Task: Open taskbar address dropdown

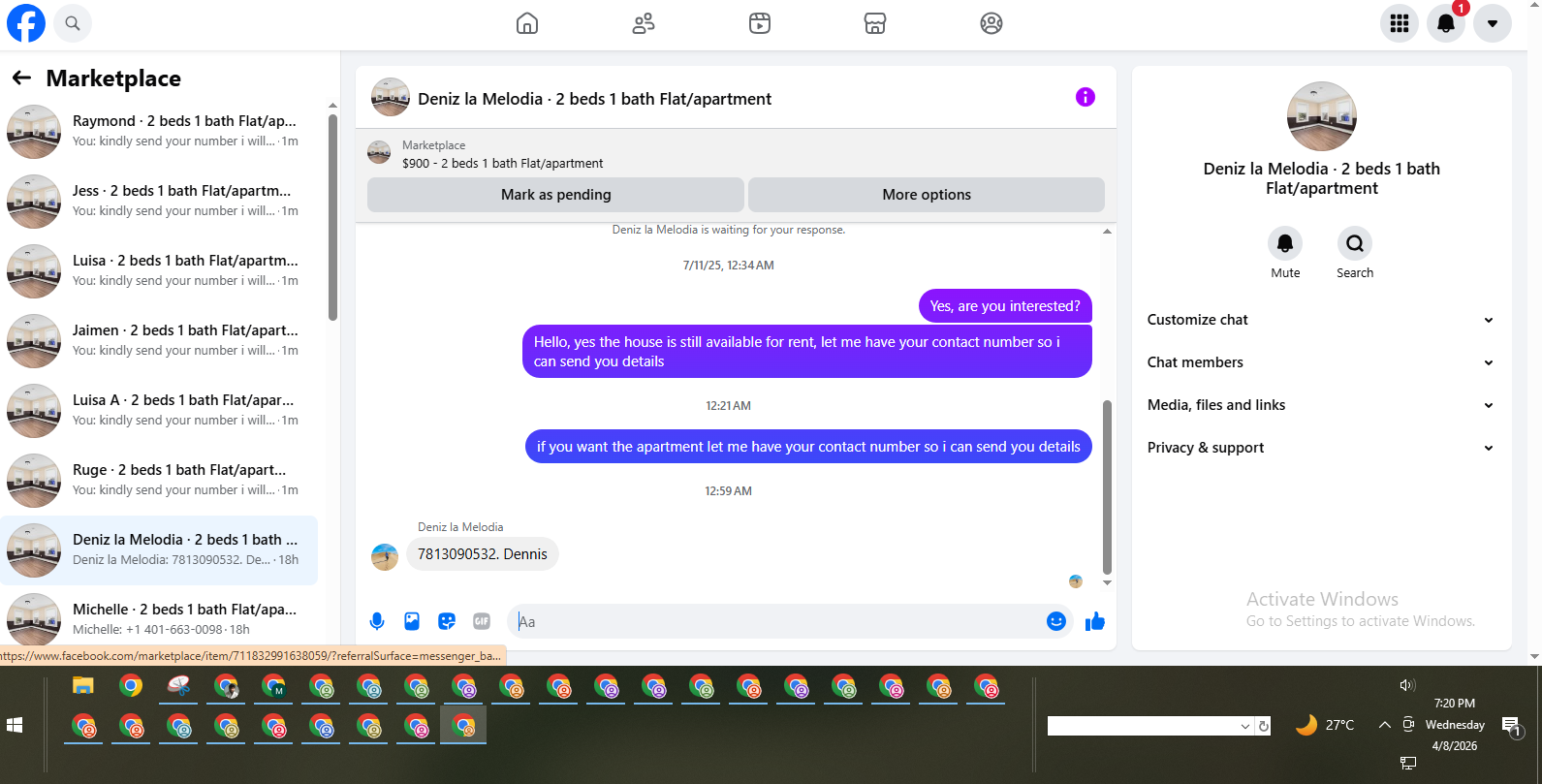Action: (x=1245, y=726)
